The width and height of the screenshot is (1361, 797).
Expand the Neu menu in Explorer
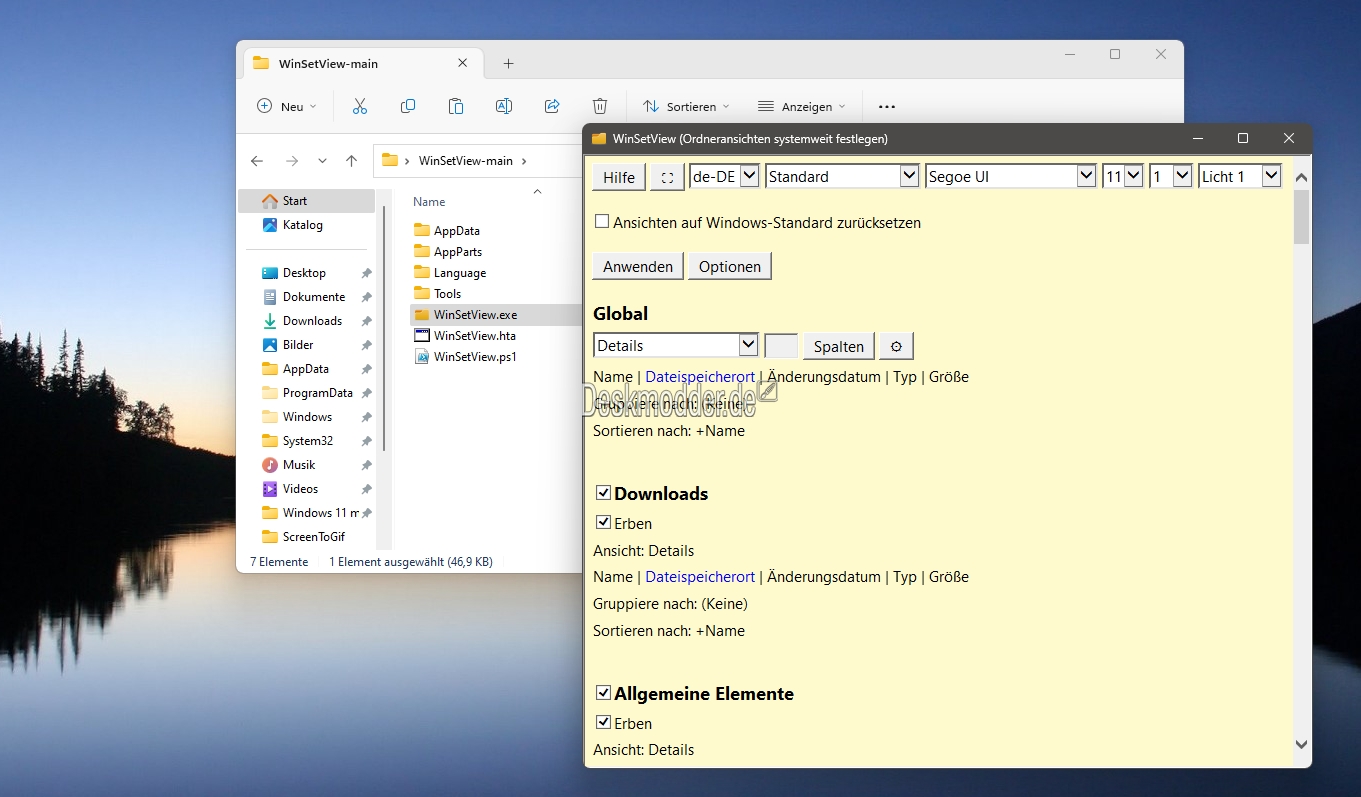(x=286, y=106)
